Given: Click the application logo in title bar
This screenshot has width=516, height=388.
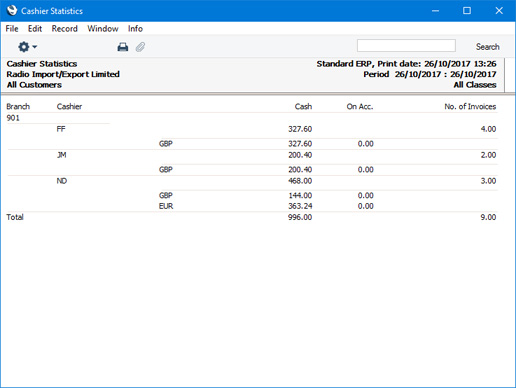Looking at the screenshot, I should pos(12,11).
